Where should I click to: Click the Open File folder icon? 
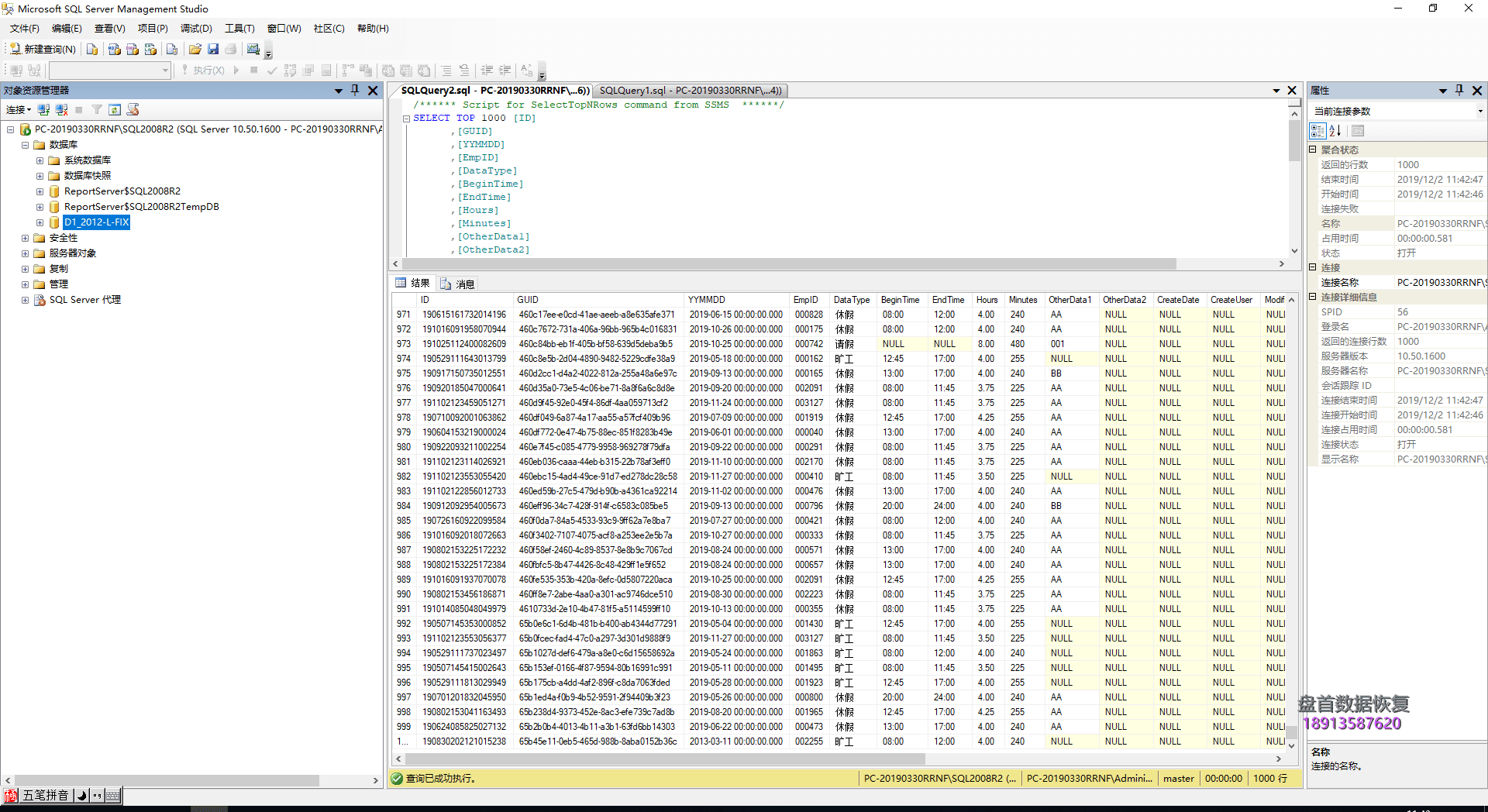(x=195, y=50)
